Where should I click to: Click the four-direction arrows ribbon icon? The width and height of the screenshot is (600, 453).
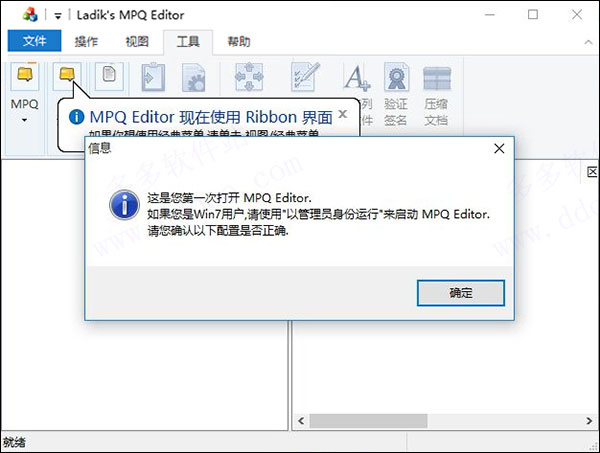(249, 77)
